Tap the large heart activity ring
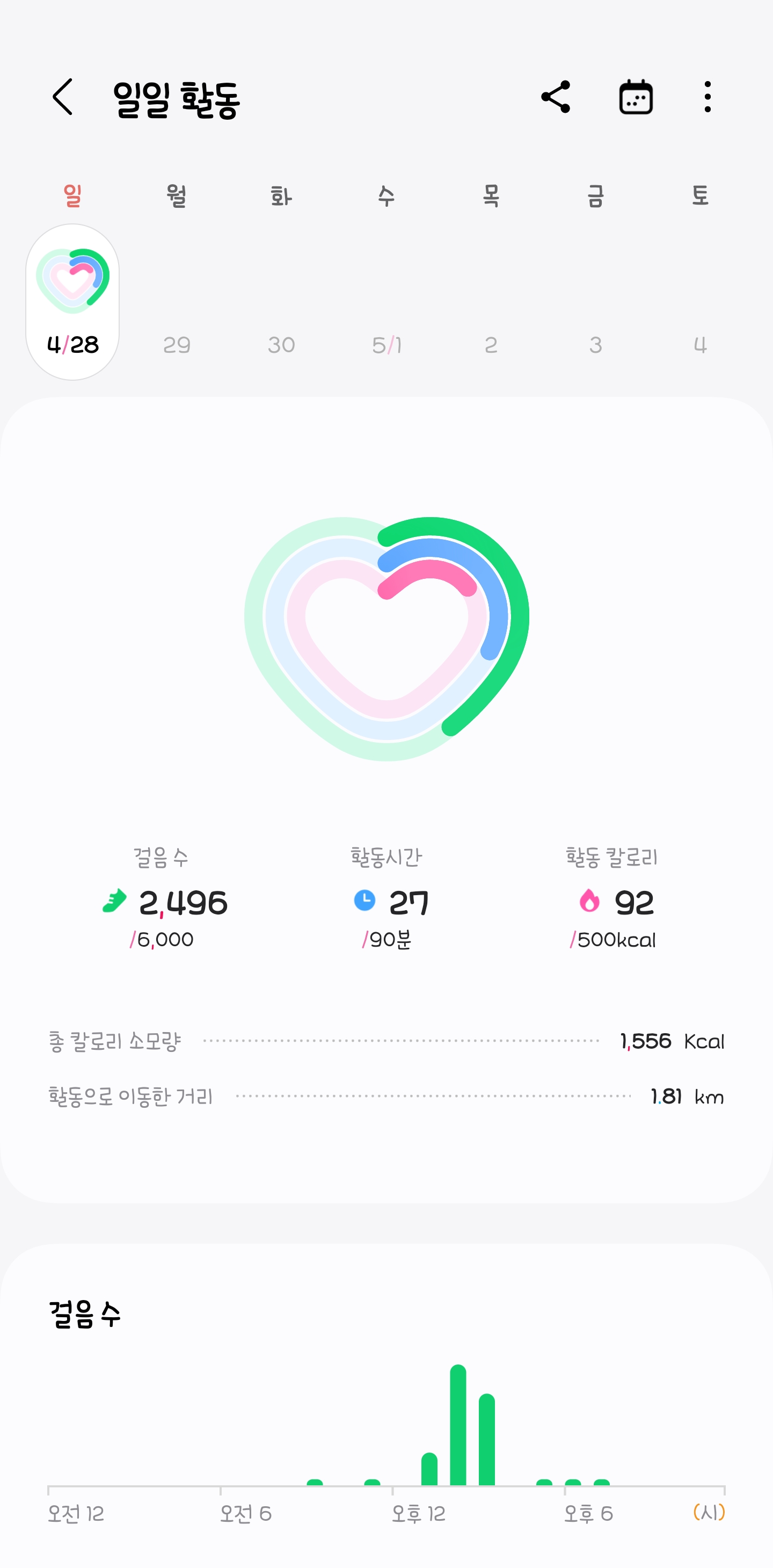This screenshot has height=1568, width=773. click(x=386, y=638)
